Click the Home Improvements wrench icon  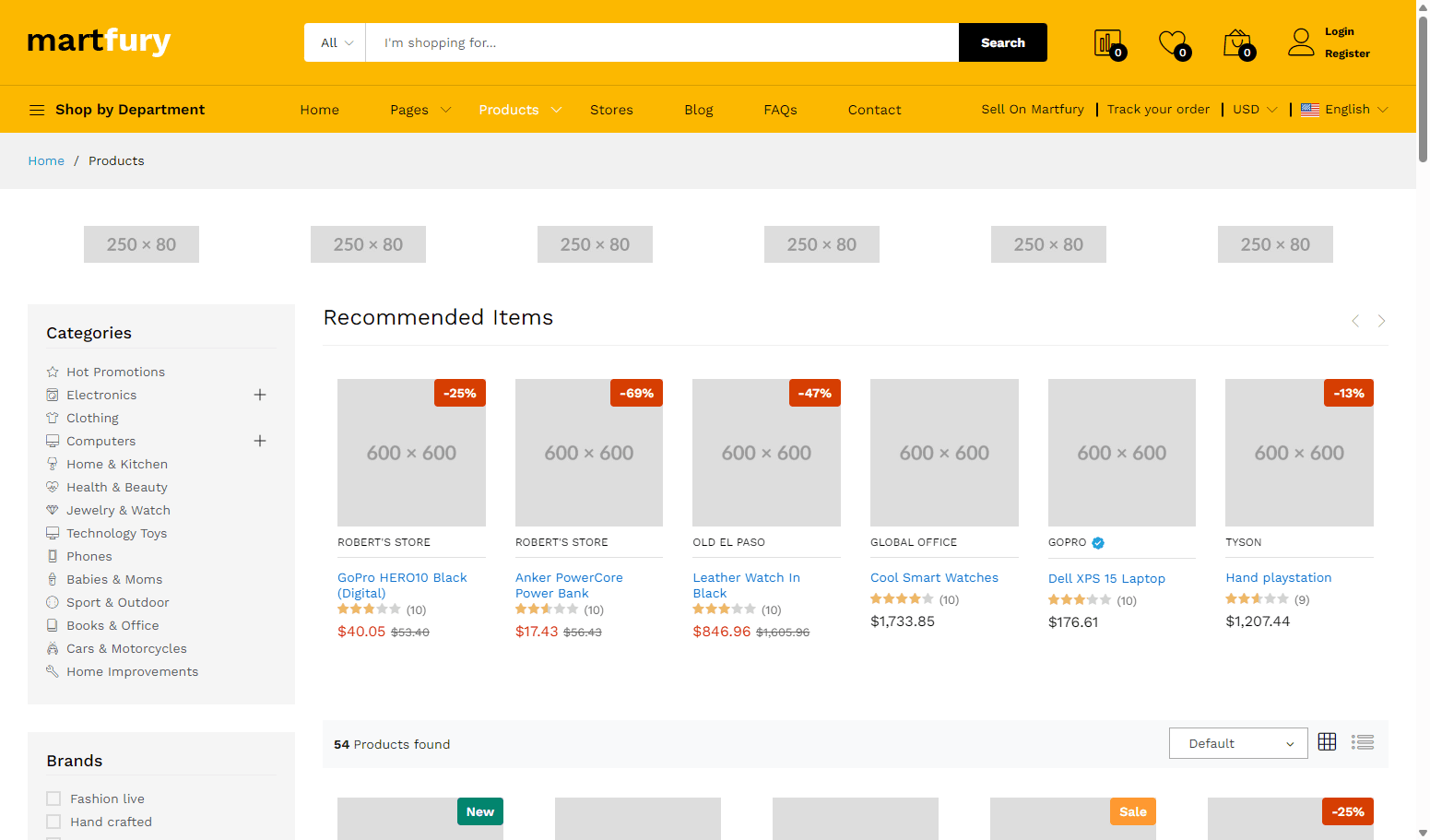[53, 671]
